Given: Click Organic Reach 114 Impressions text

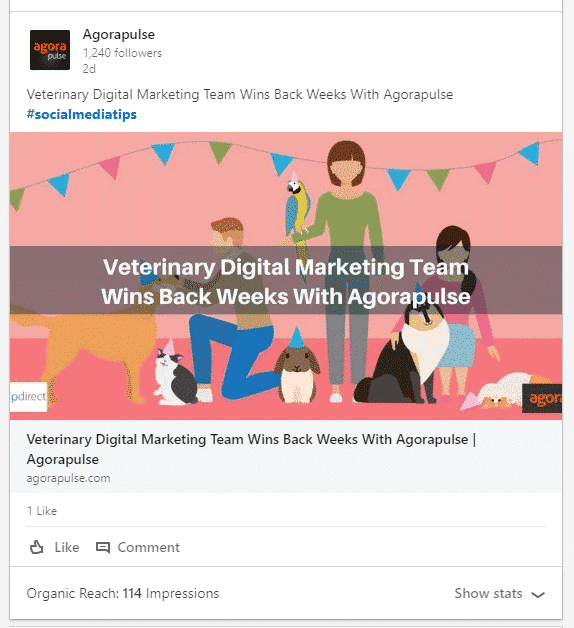Looking at the screenshot, I should tap(123, 593).
